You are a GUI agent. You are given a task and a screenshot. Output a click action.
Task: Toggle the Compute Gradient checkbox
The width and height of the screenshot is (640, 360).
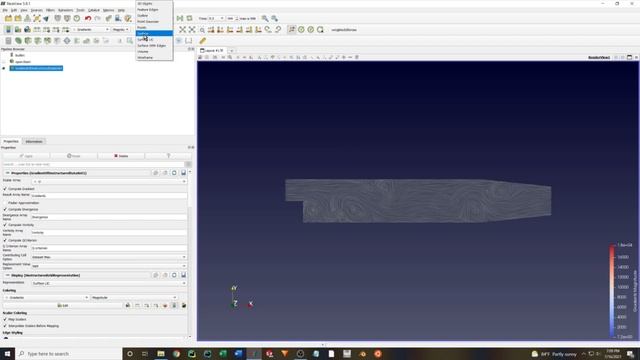[x=5, y=189]
